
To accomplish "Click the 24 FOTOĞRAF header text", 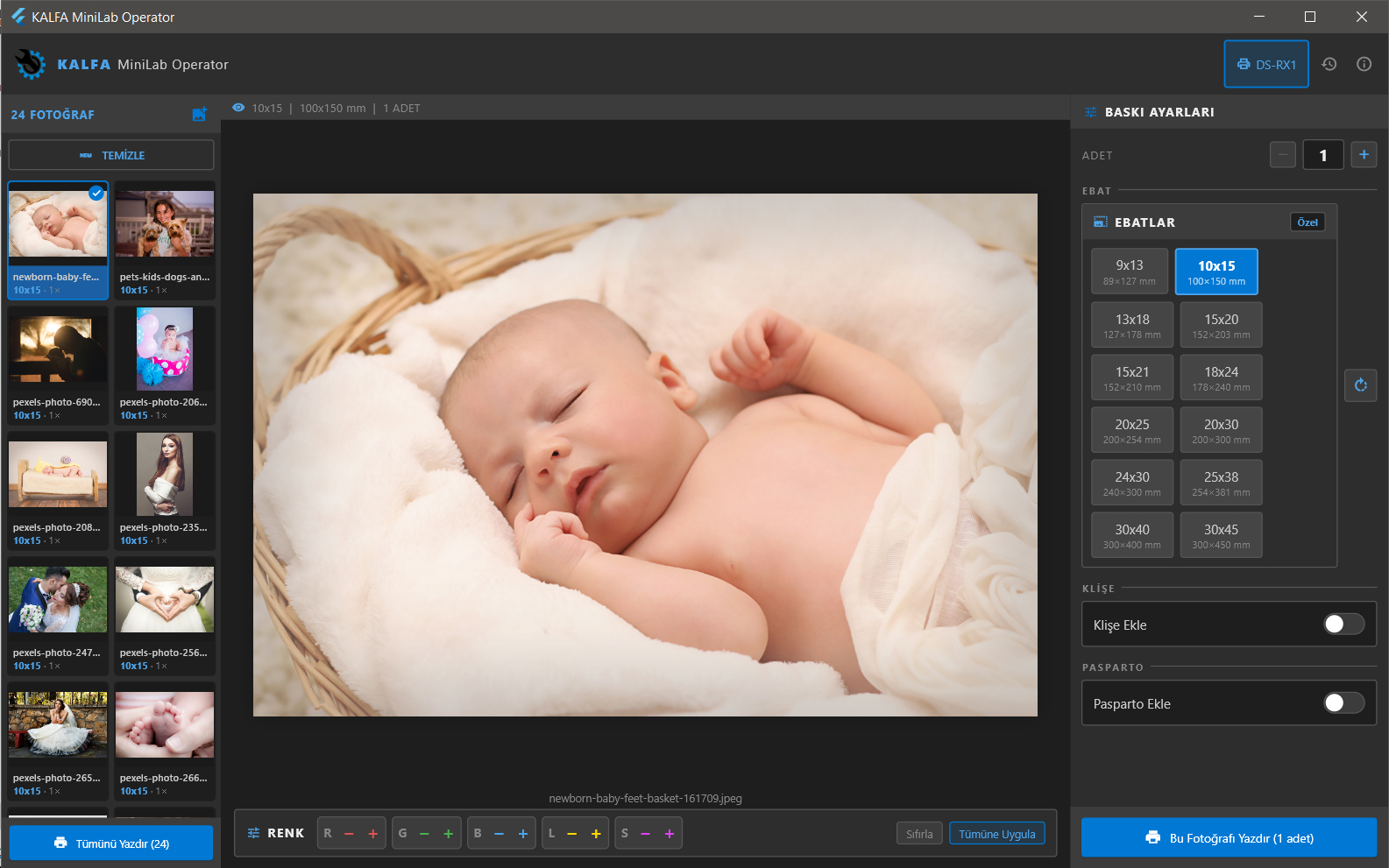I will 53,115.
